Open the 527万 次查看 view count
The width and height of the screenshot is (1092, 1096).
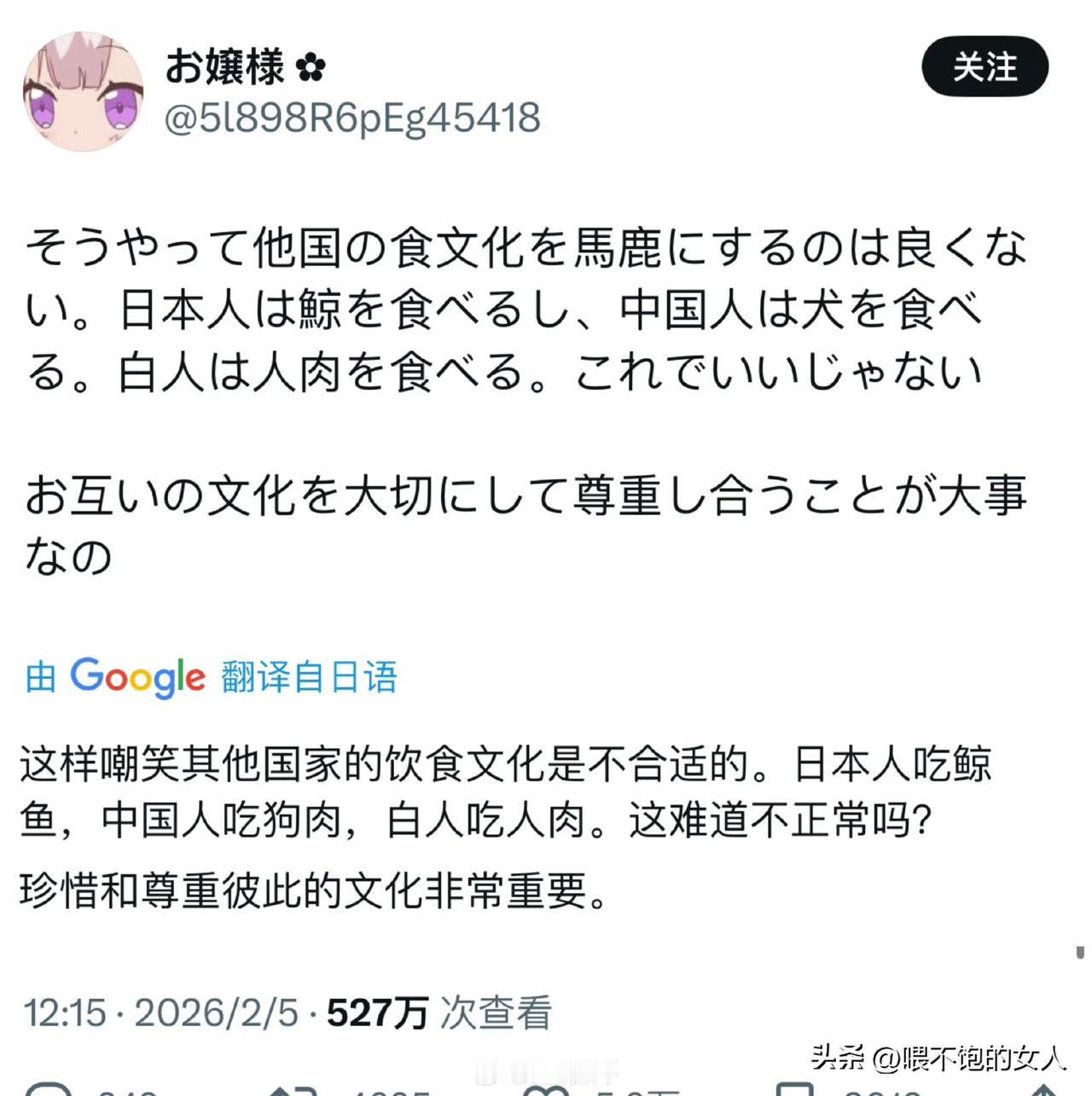coord(439,1013)
